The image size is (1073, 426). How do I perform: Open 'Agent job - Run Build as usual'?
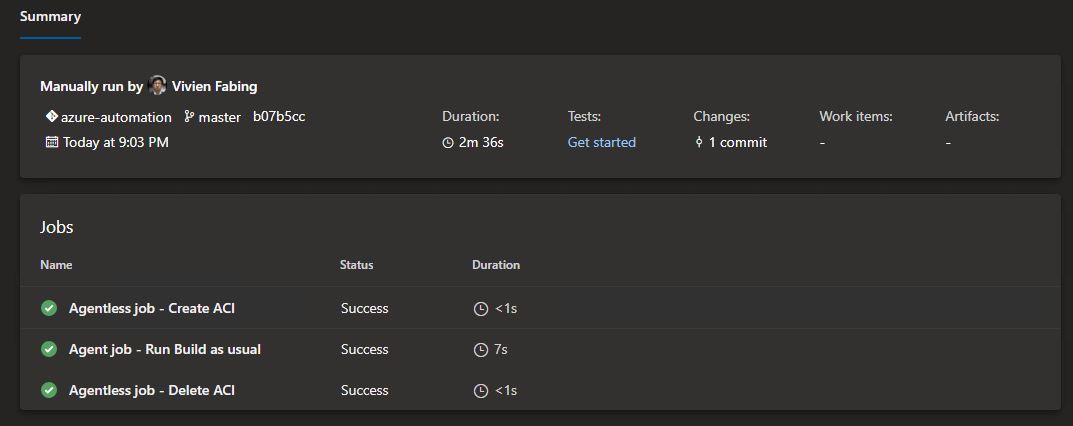165,349
